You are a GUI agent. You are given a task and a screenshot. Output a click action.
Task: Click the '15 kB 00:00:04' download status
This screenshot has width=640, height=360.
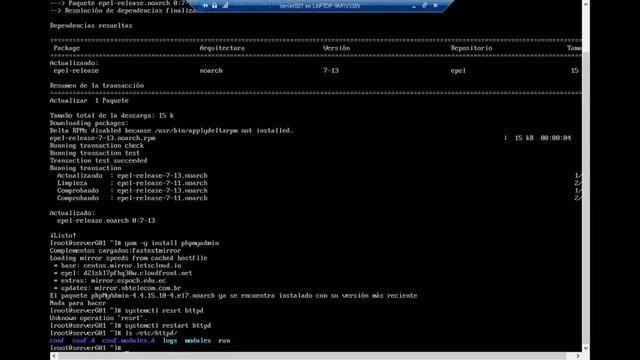click(542, 138)
